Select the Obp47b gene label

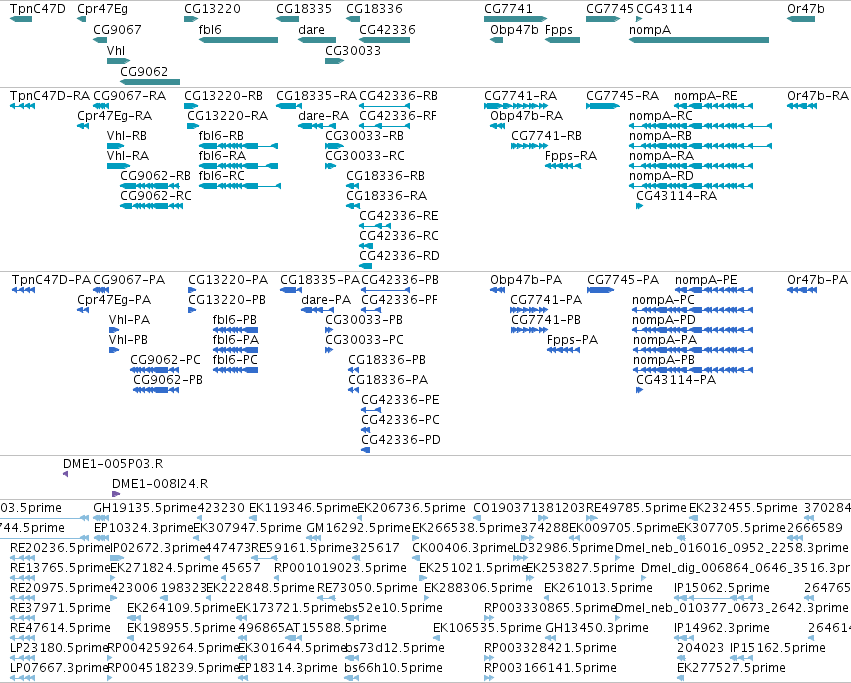click(x=514, y=29)
